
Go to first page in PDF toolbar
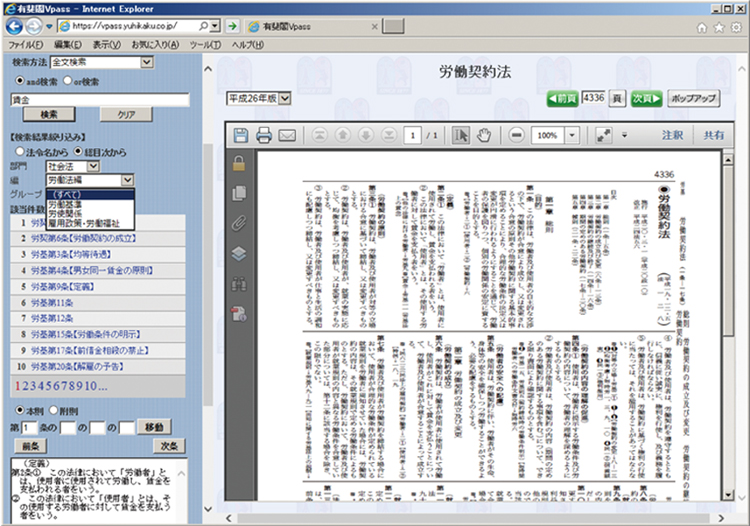click(x=320, y=135)
